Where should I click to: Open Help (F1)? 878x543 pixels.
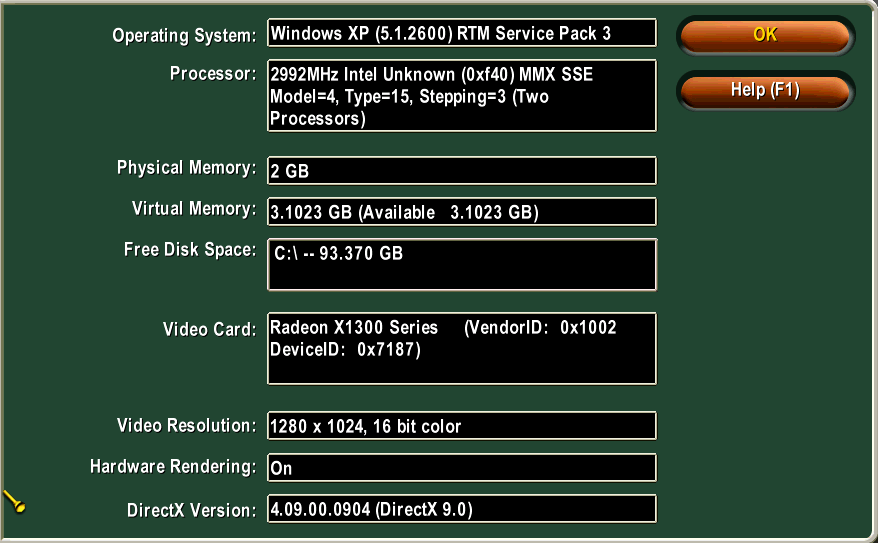click(765, 91)
